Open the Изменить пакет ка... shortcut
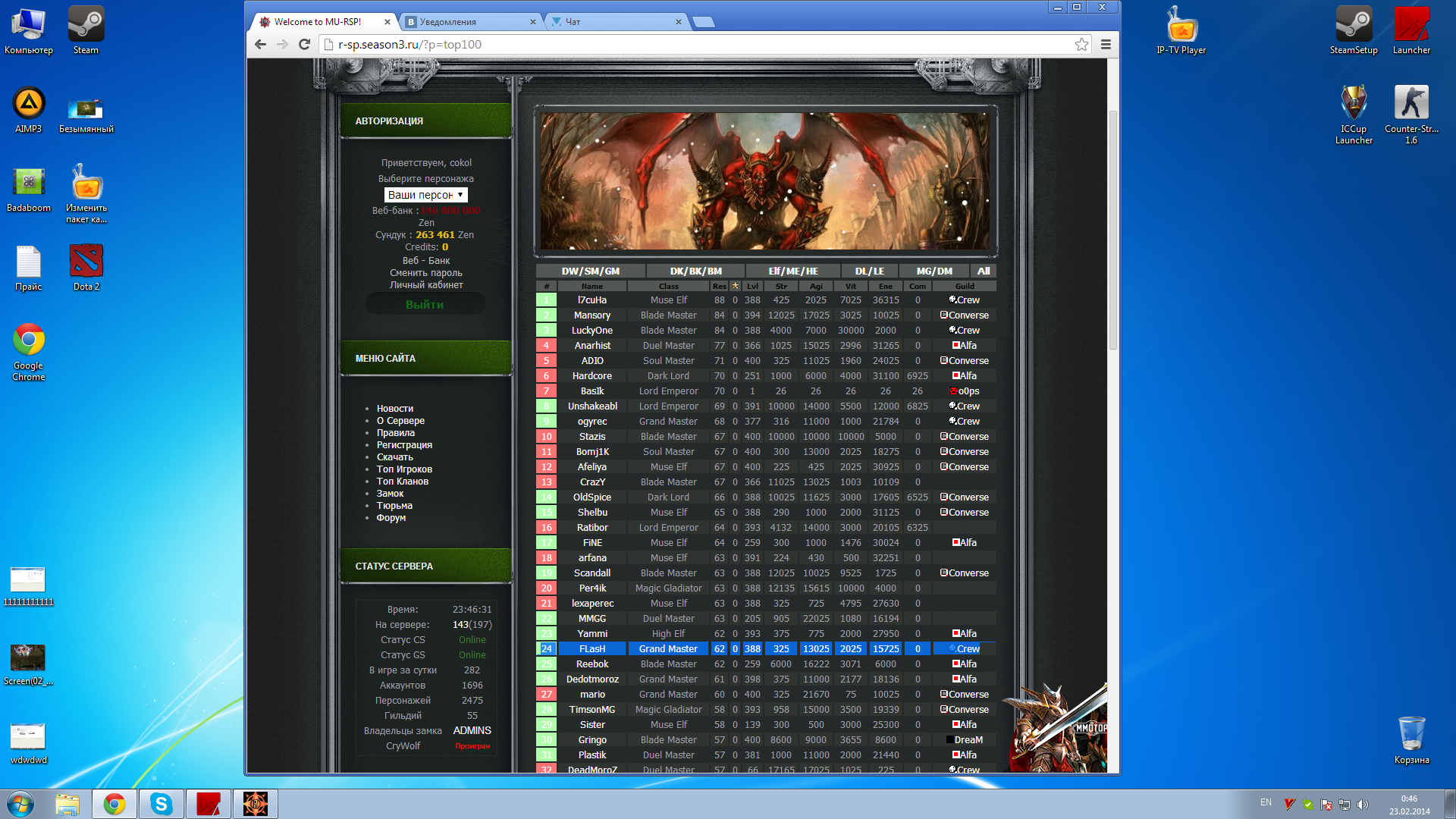Image resolution: width=1456 pixels, height=819 pixels. click(86, 194)
